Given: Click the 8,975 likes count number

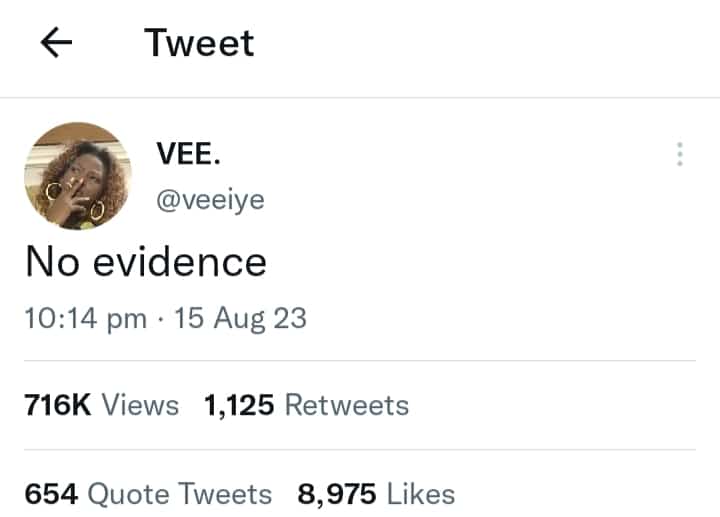Looking at the screenshot, I should 336,493.
